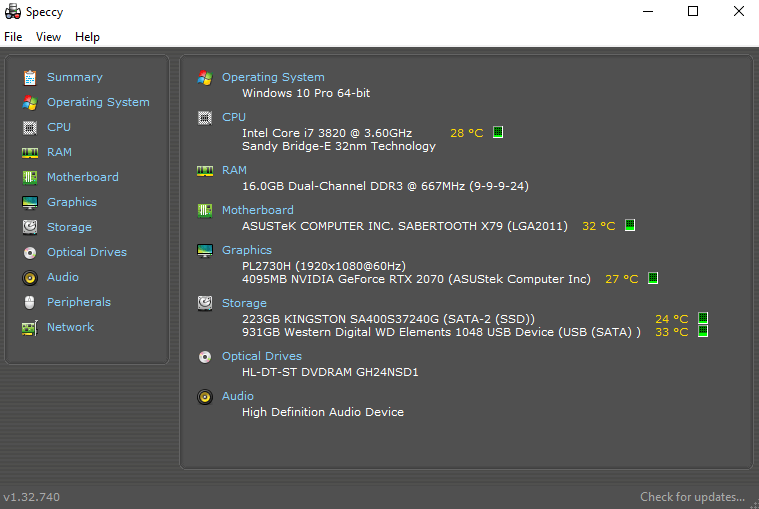759x509 pixels.
Task: Open the View menu
Action: [48, 37]
